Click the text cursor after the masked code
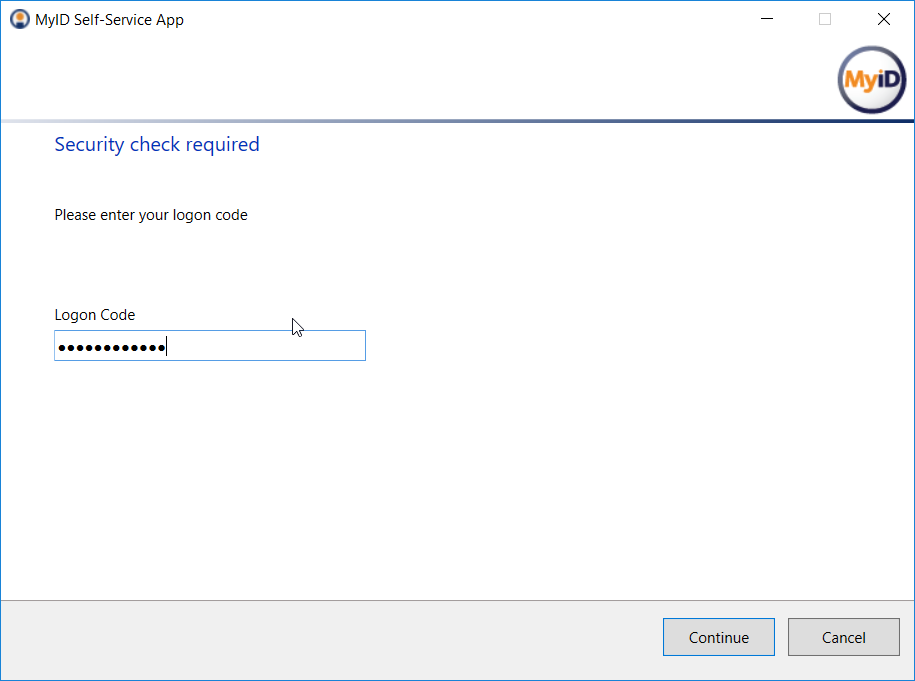915x681 pixels. pos(166,346)
